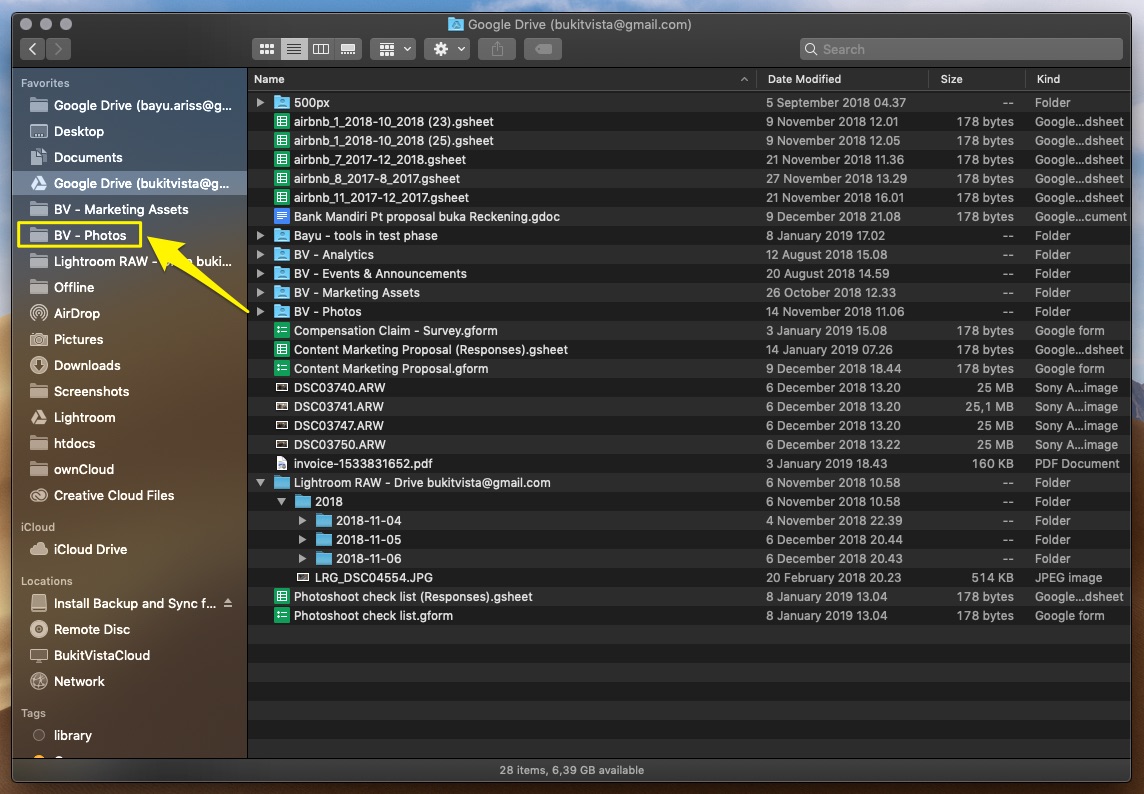Select Bank Mandiri Pt proposal gdoc file

click(x=689, y=217)
